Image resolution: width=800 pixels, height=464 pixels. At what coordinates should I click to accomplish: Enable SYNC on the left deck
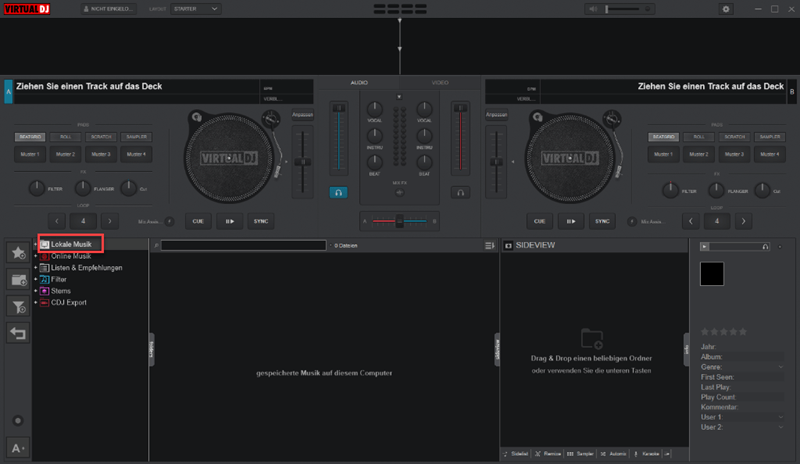pos(260,221)
